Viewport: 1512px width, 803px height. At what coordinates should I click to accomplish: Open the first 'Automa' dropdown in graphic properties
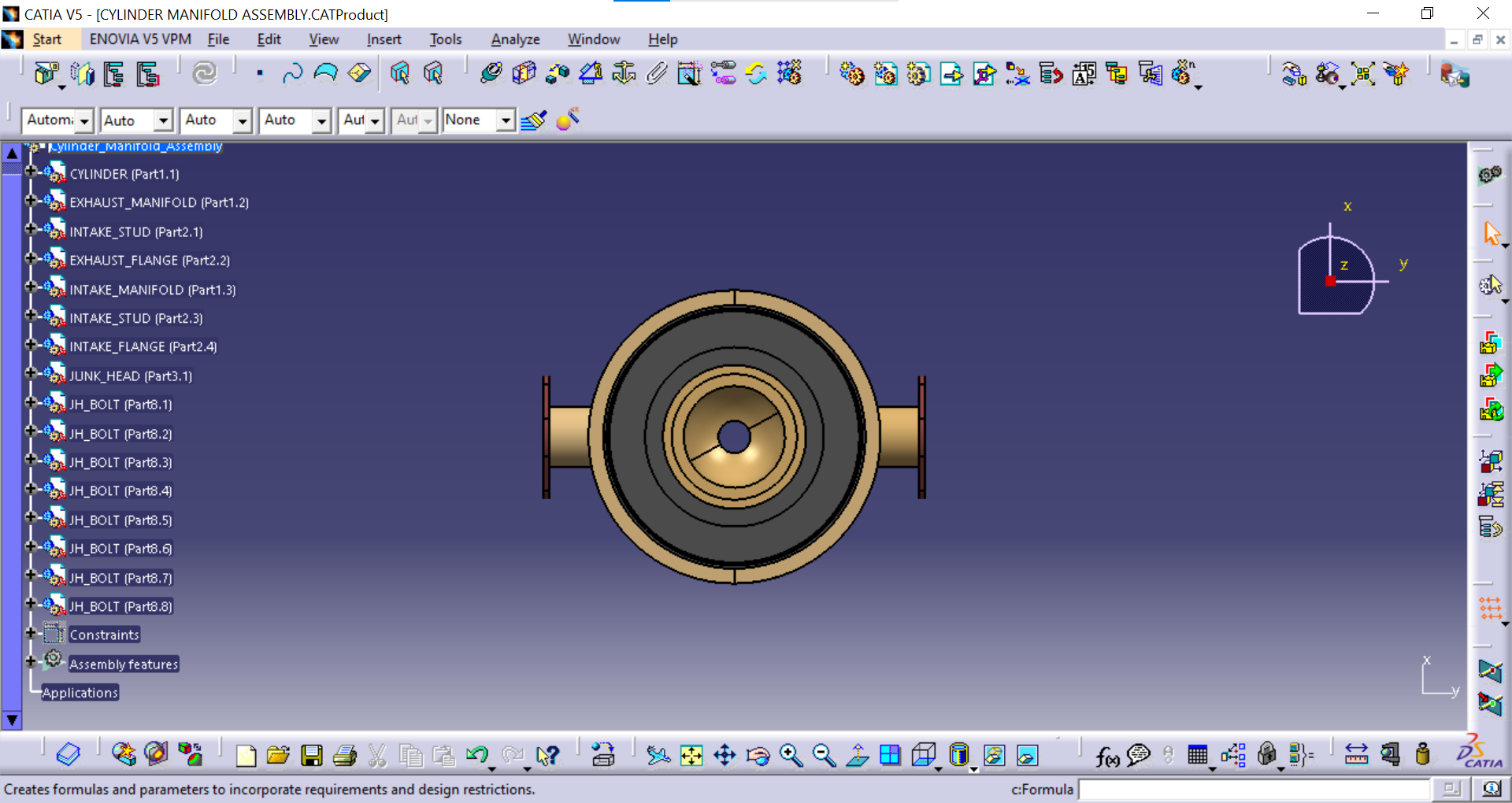(x=85, y=120)
